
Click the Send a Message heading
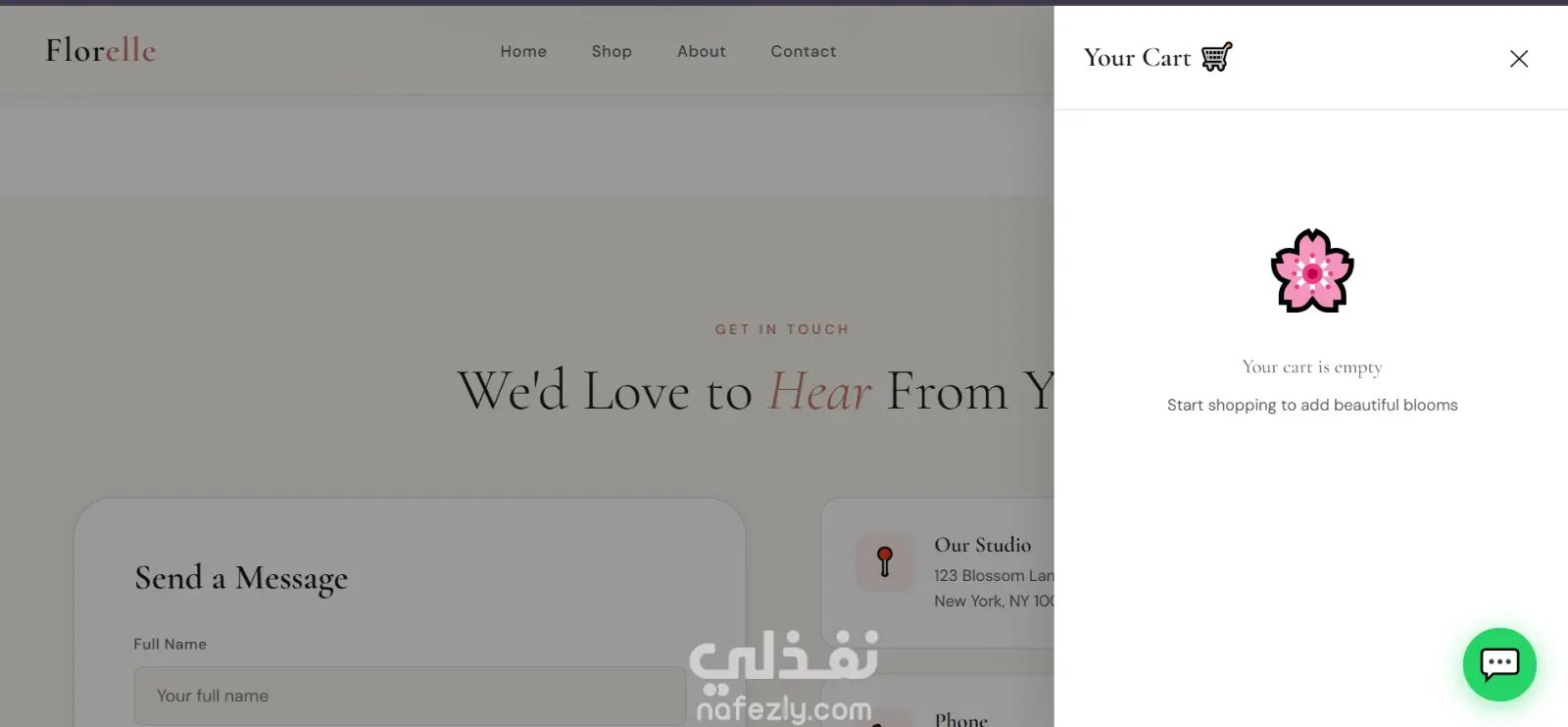click(241, 578)
